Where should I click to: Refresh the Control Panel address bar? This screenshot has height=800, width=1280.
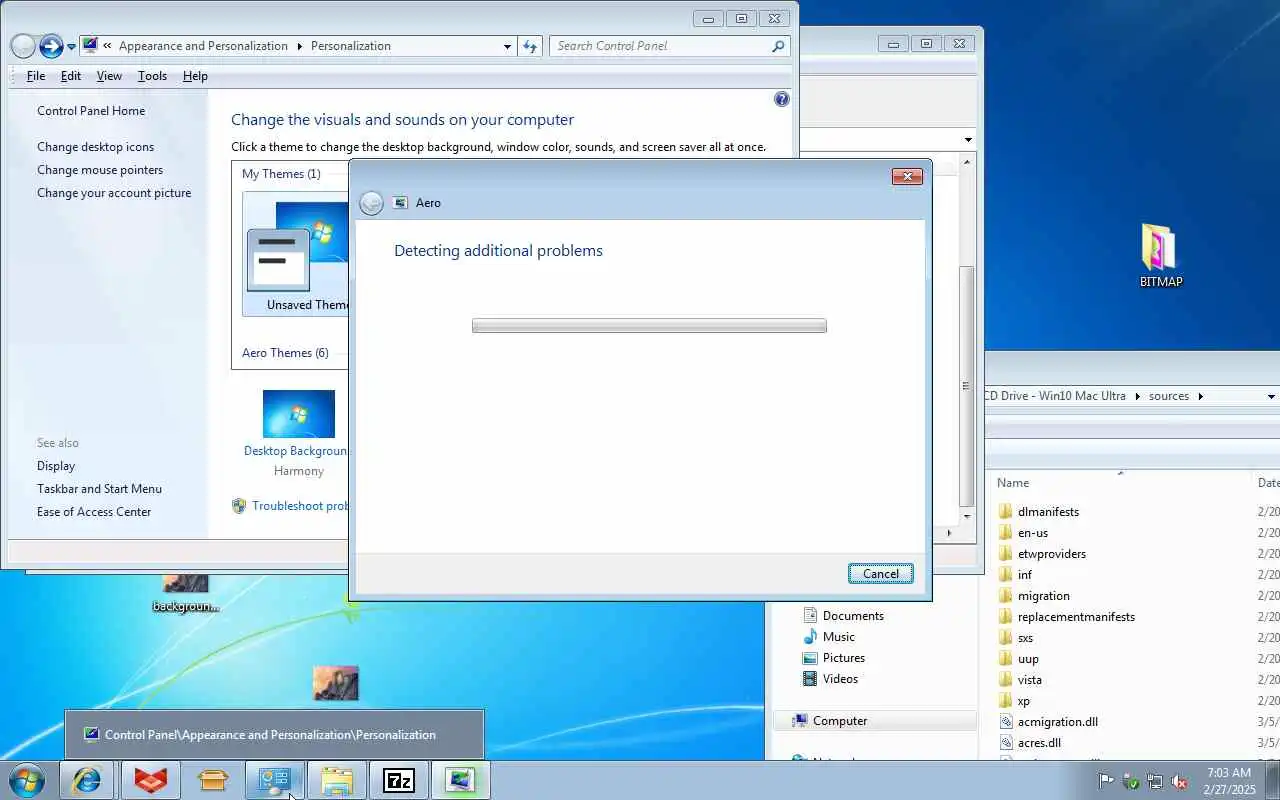click(530, 46)
